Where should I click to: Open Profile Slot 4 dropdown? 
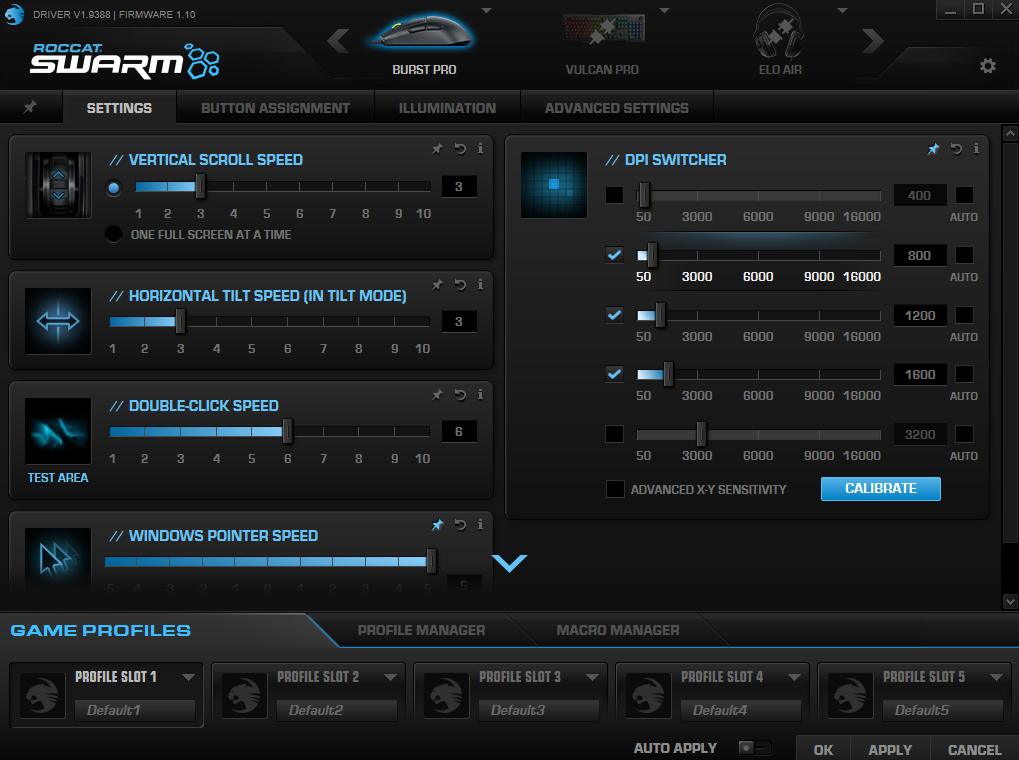794,677
